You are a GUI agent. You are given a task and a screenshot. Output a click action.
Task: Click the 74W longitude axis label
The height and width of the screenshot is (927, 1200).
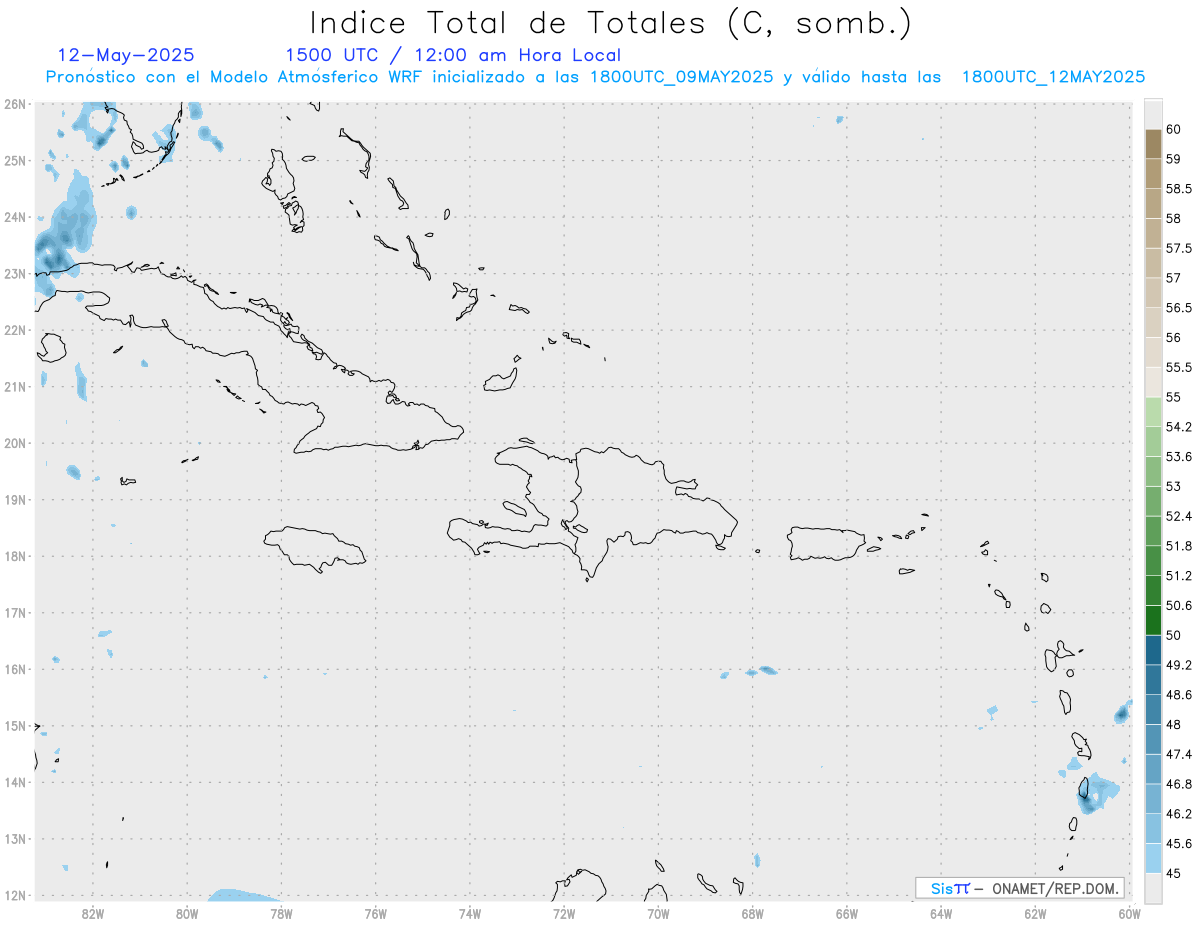[470, 913]
